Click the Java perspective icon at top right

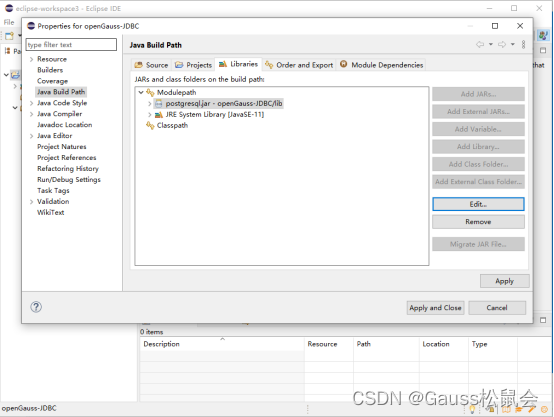click(543, 35)
